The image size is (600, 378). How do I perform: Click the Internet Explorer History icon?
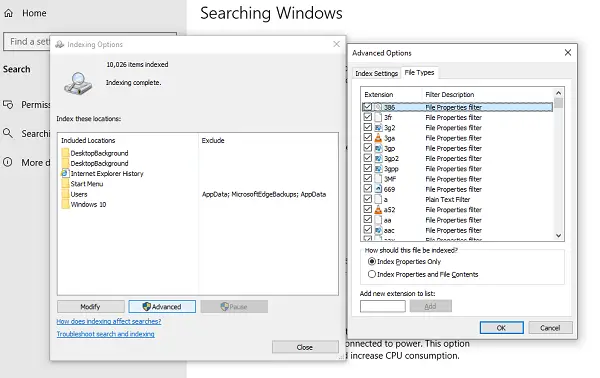pyautogui.click(x=65, y=173)
